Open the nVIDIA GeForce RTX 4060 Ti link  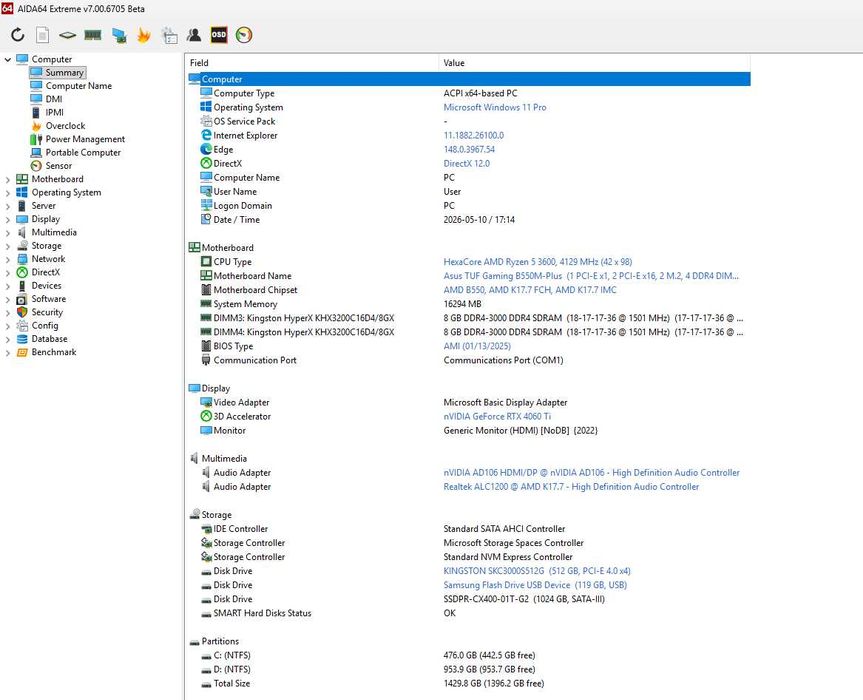[497, 416]
